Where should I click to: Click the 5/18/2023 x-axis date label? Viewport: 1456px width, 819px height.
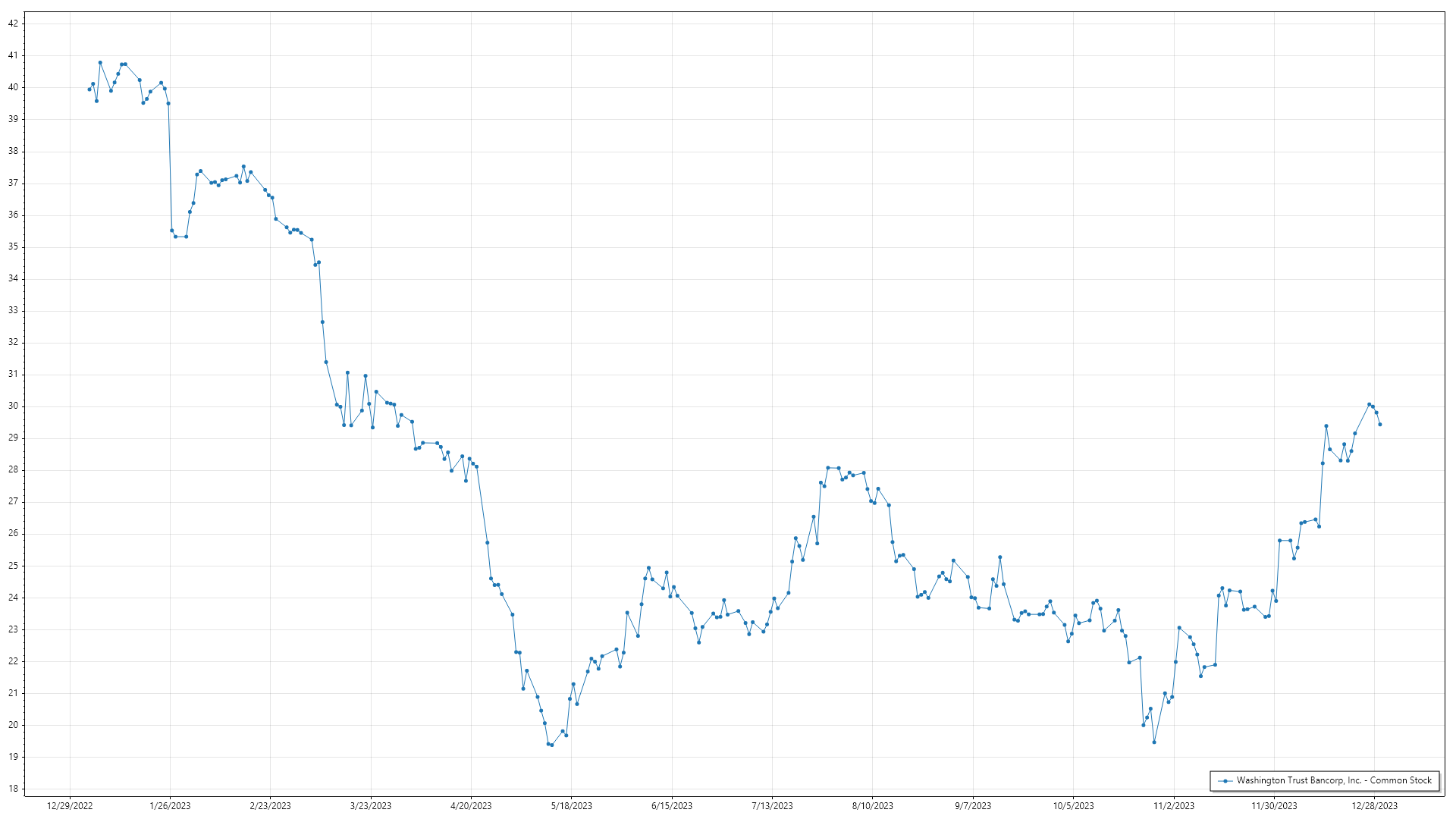571,805
